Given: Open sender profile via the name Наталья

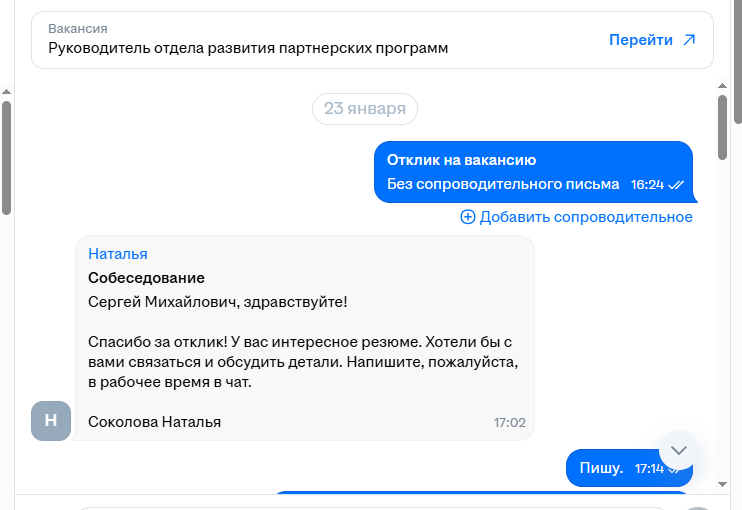Looking at the screenshot, I should pos(118,254).
